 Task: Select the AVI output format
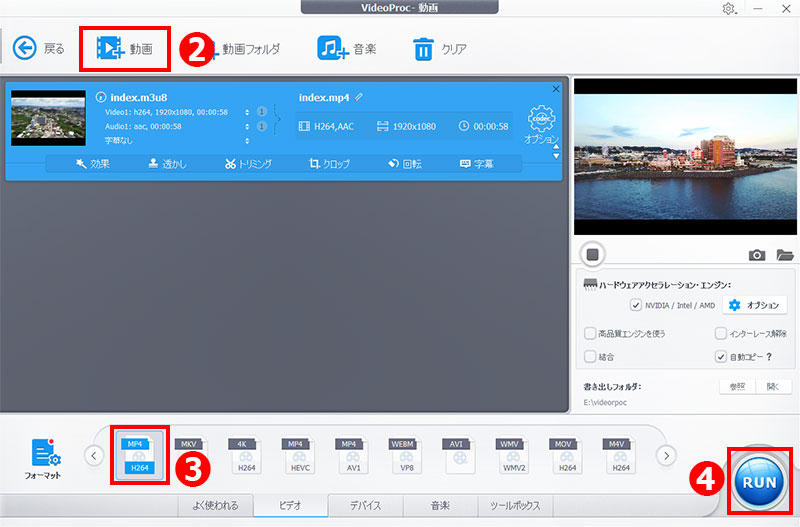pyautogui.click(x=458, y=456)
